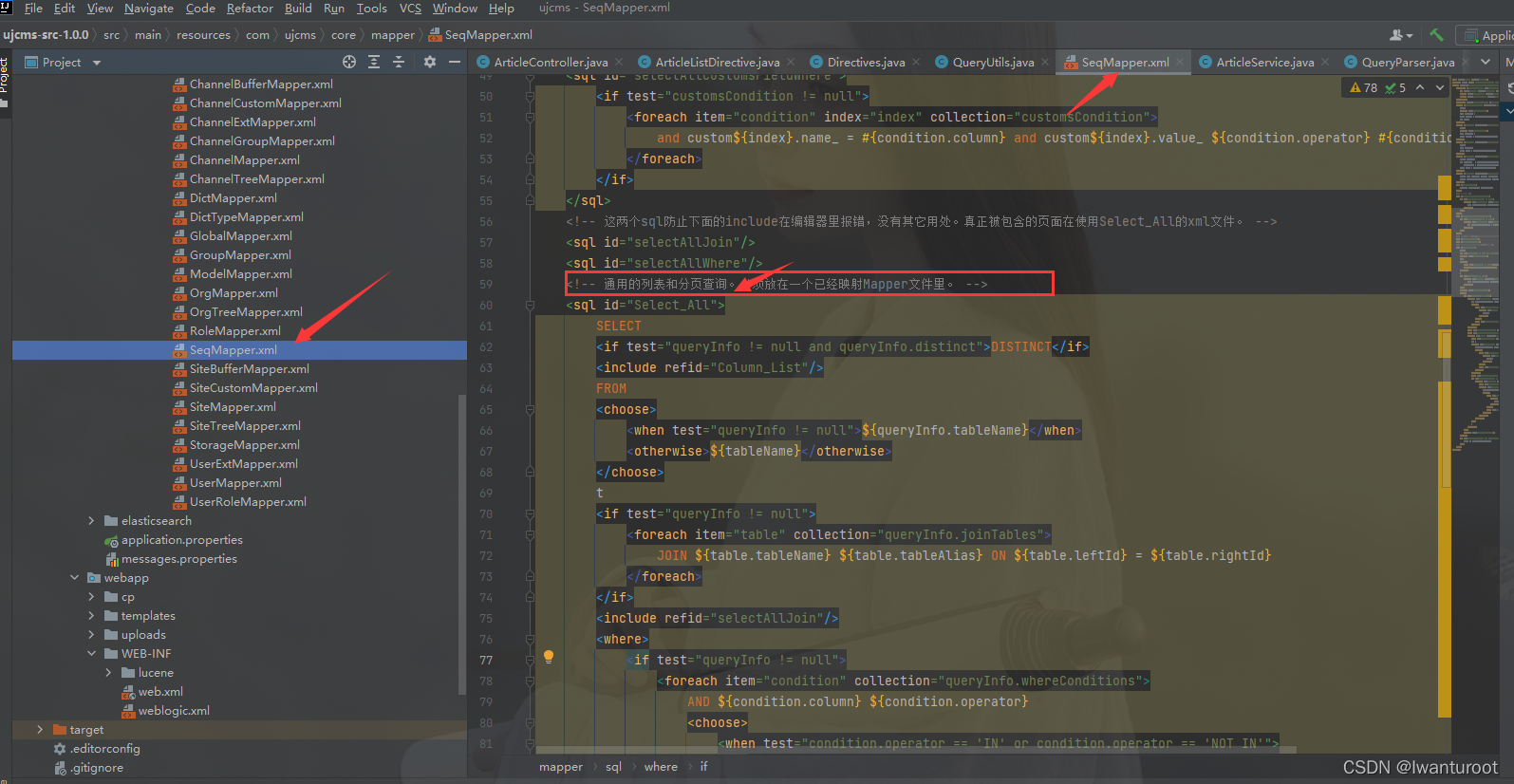Screen dimensions: 1514x784
Task: Click the warnings count indicator 78
Action: click(1363, 87)
